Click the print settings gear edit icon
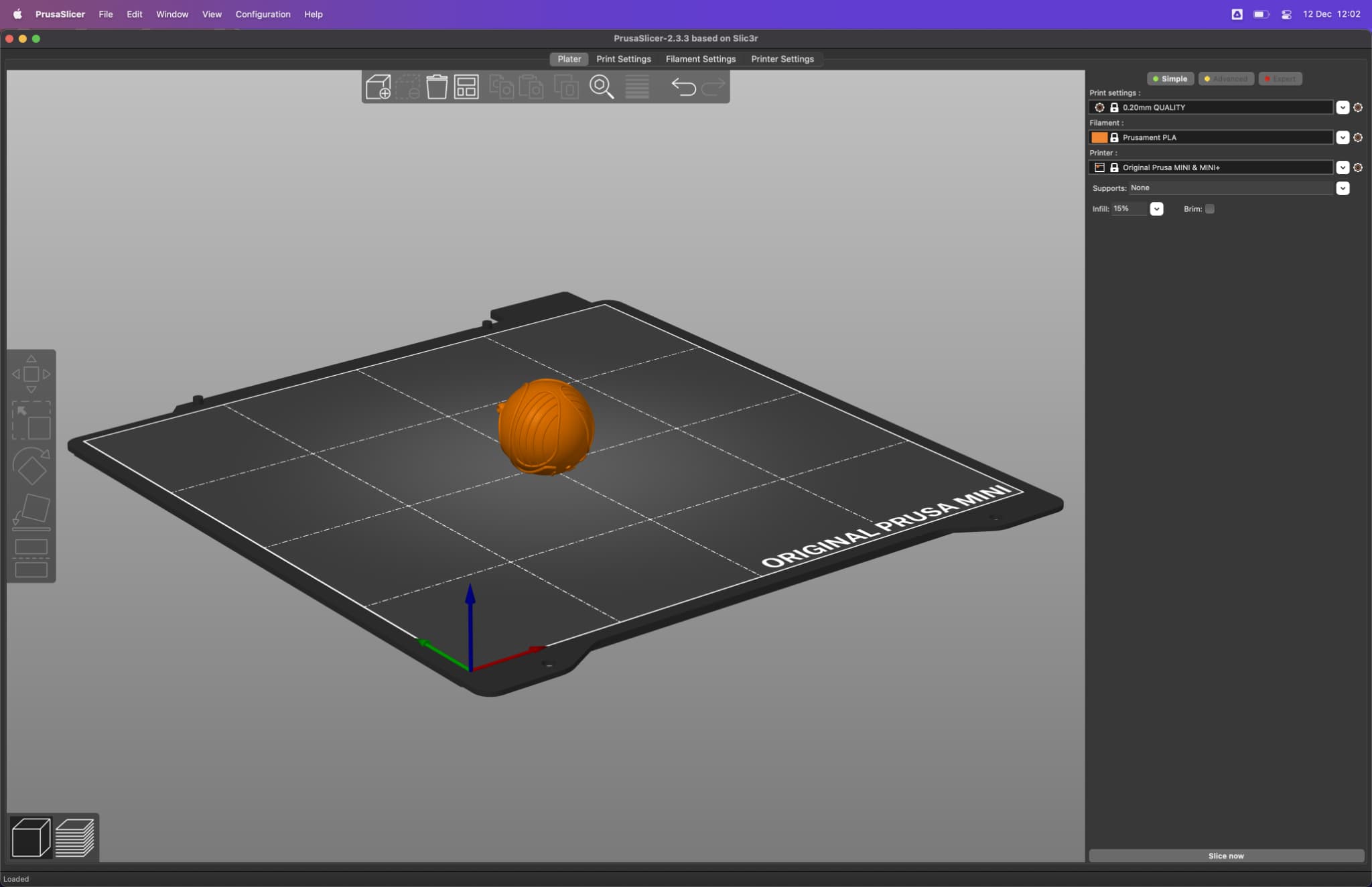The width and height of the screenshot is (1372, 887). 1358,107
